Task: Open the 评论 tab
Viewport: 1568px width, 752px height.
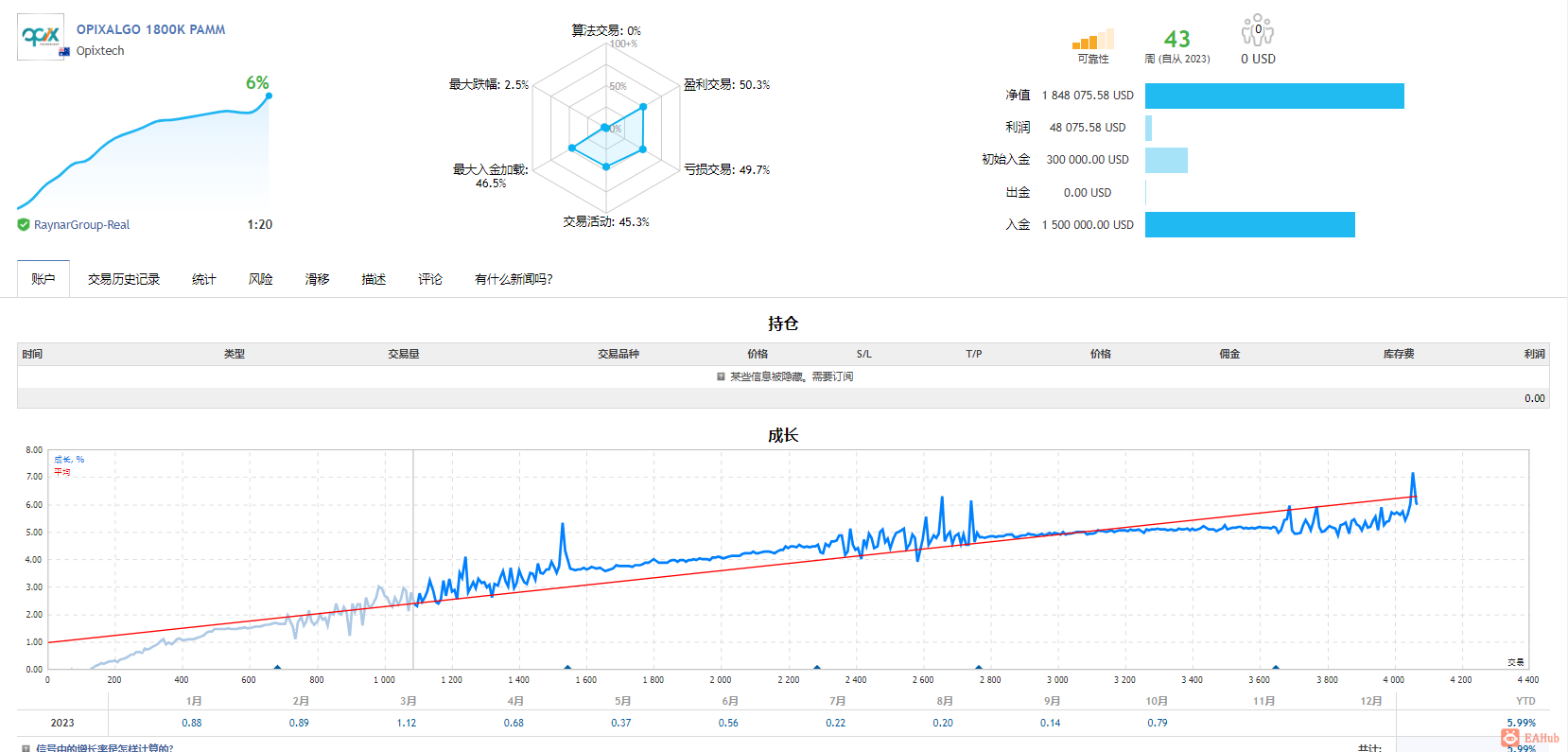Action: 430,279
